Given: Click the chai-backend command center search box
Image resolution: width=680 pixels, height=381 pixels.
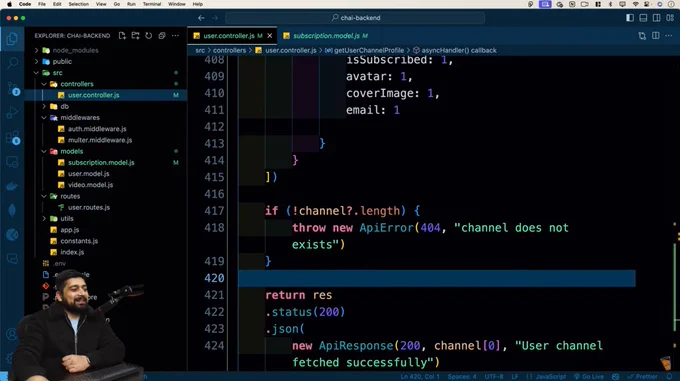Looking at the screenshot, I should 355,18.
